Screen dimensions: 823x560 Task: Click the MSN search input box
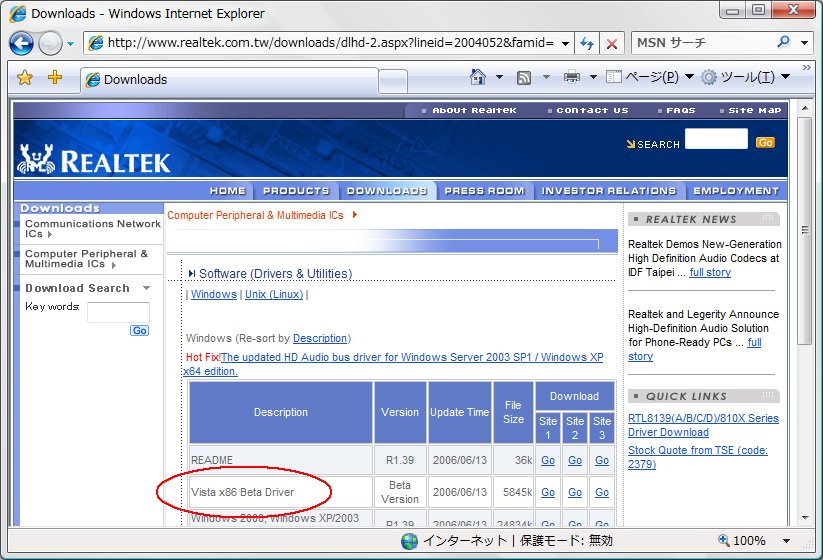click(x=704, y=43)
